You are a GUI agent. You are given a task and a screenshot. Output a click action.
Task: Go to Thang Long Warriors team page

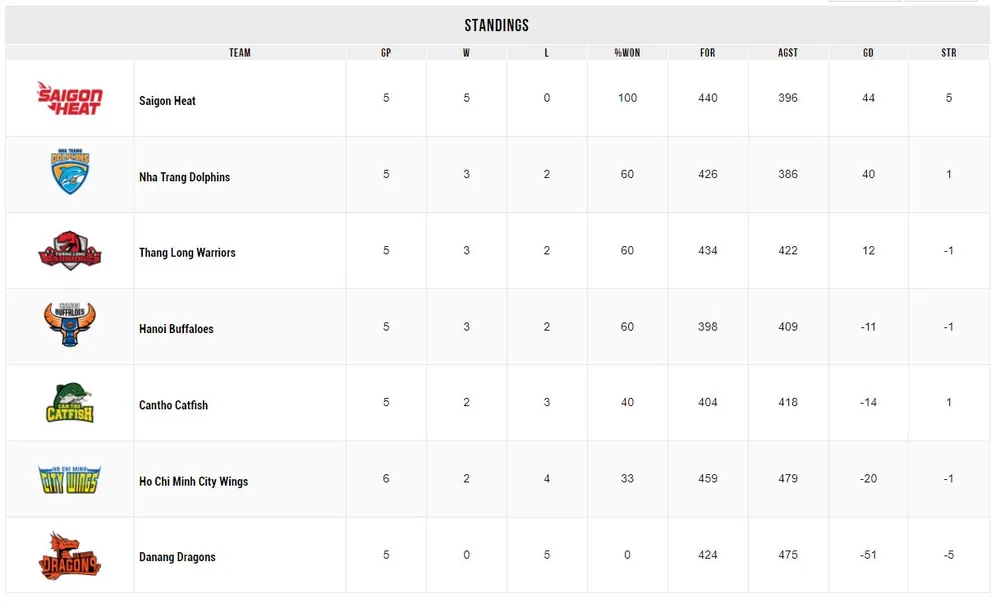coord(187,253)
